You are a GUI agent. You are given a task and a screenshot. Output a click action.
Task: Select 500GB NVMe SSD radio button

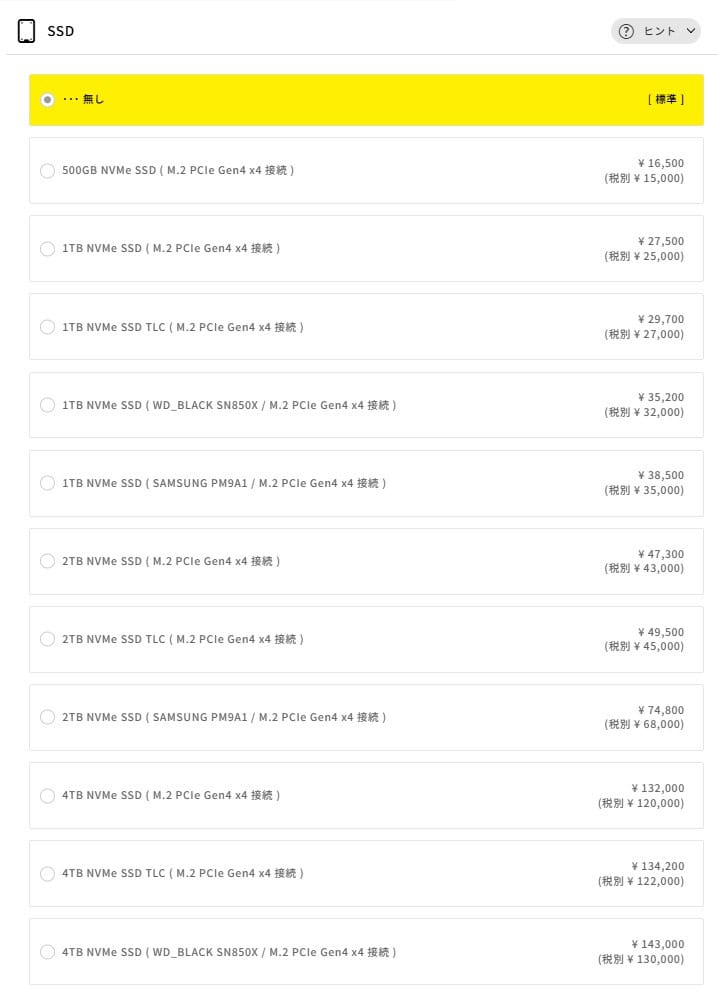click(47, 171)
